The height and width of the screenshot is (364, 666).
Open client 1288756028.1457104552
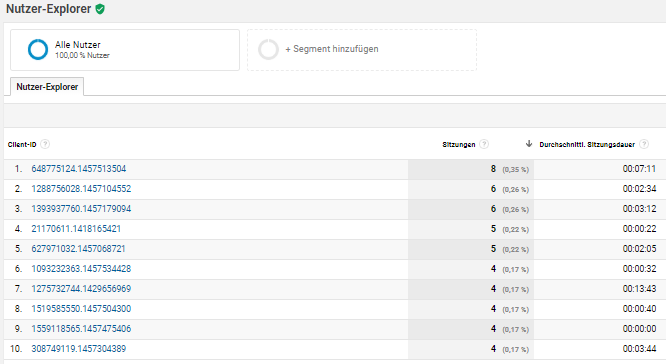[x=81, y=189]
